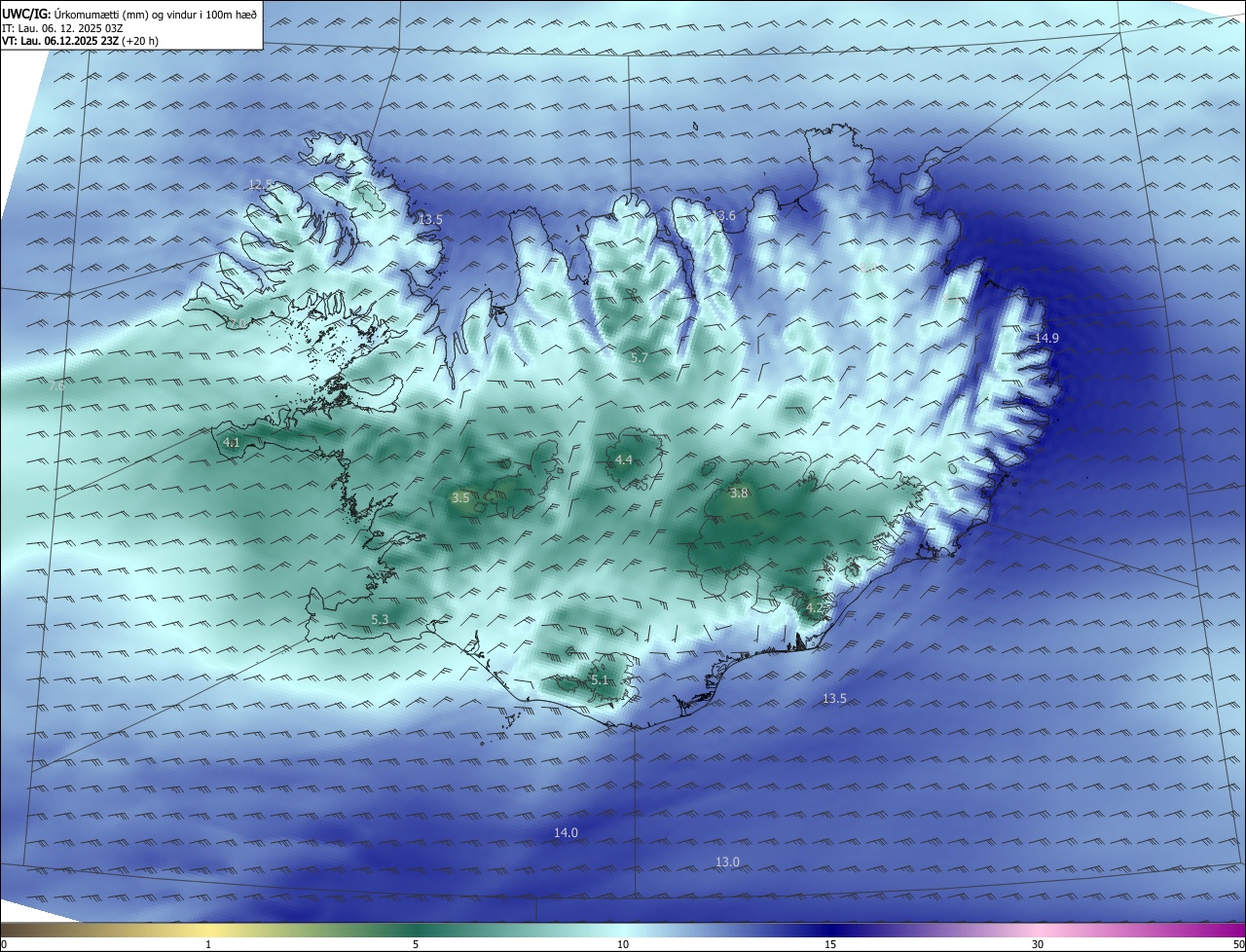Click the 4.4 value over Hofsjökull glacier

623,459
